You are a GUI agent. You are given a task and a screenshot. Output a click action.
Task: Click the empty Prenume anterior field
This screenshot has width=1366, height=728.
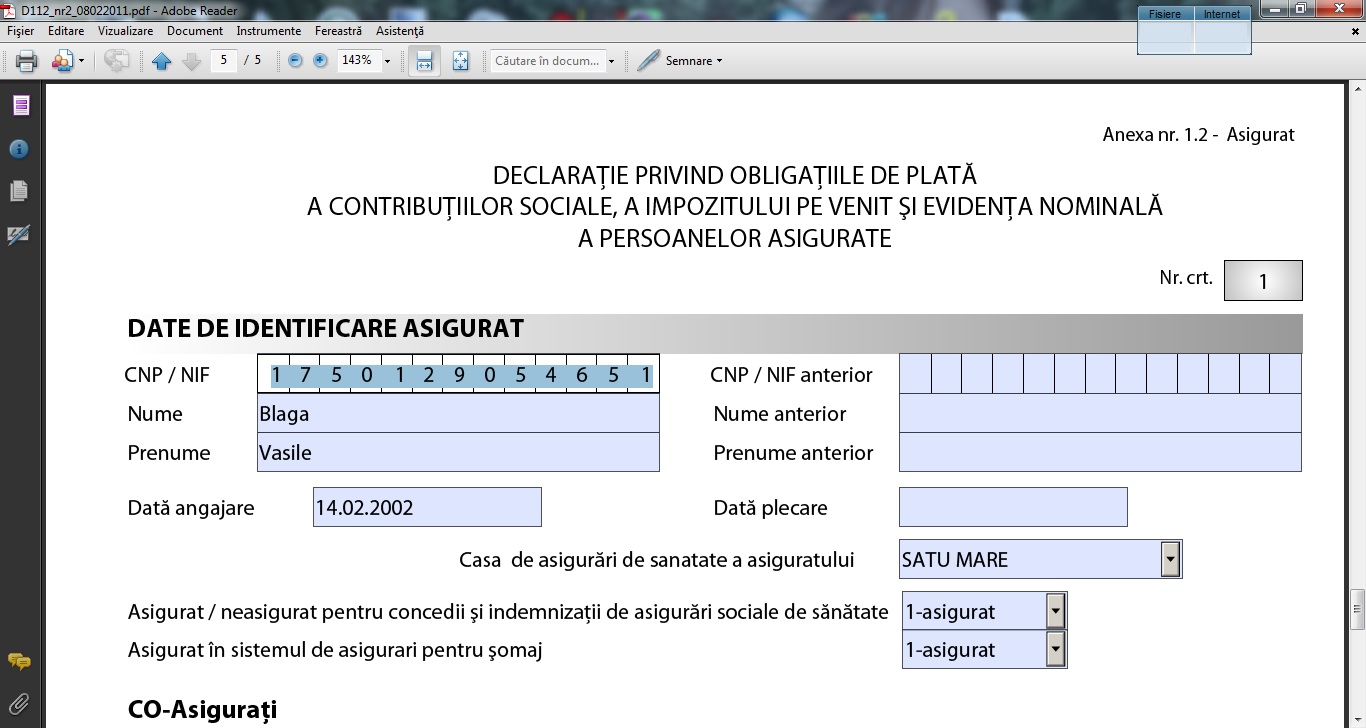tap(1100, 452)
